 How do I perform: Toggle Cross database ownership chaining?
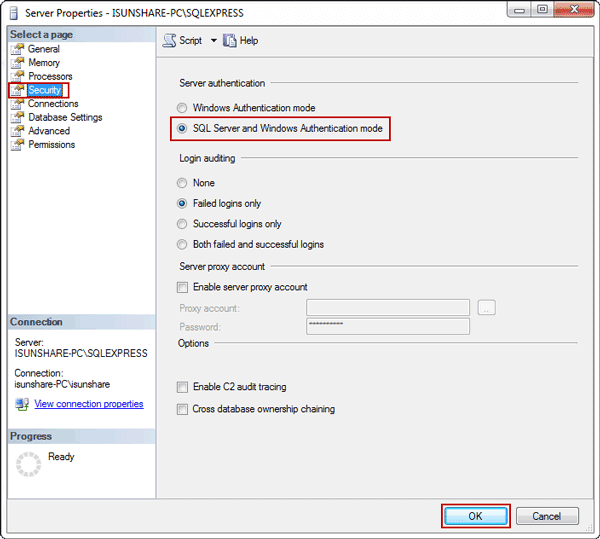[182, 409]
